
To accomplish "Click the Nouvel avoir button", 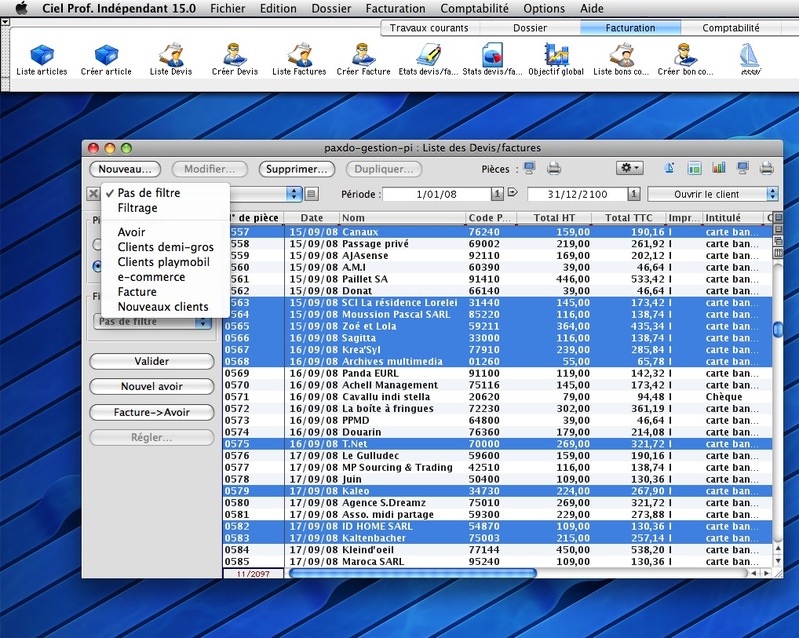I will pyautogui.click(x=152, y=386).
